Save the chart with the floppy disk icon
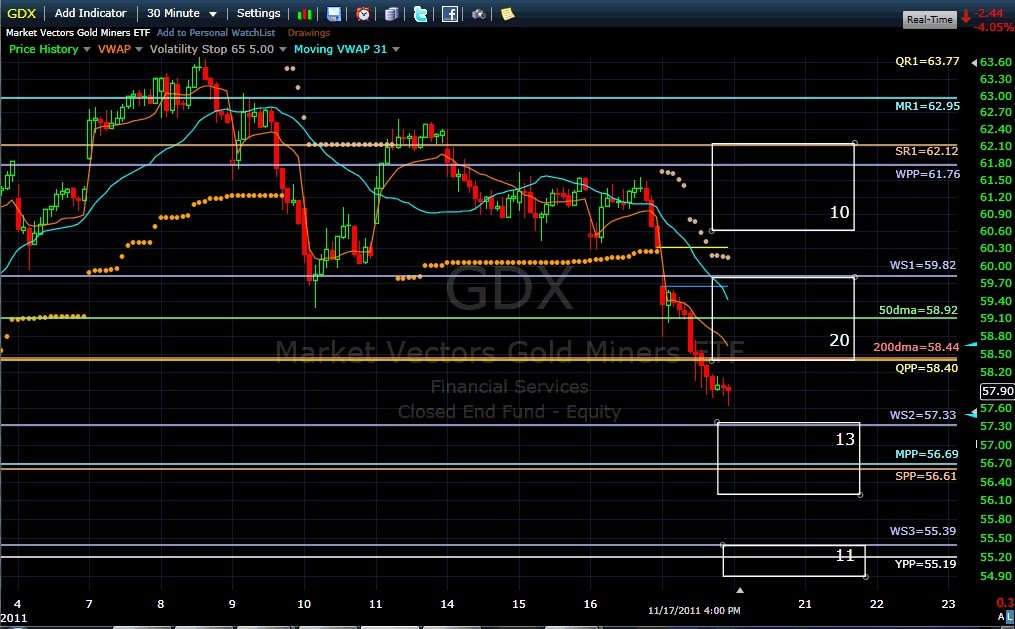Screen dimensions: 1015x629 pos(334,14)
